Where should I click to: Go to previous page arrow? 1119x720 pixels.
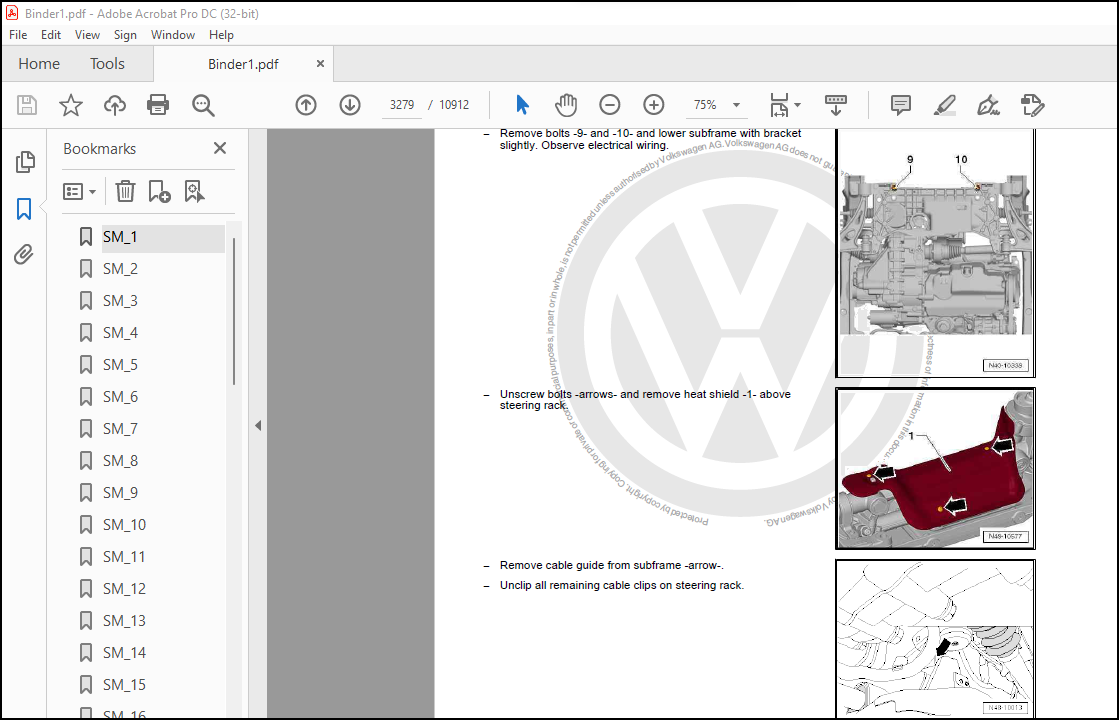(x=305, y=105)
